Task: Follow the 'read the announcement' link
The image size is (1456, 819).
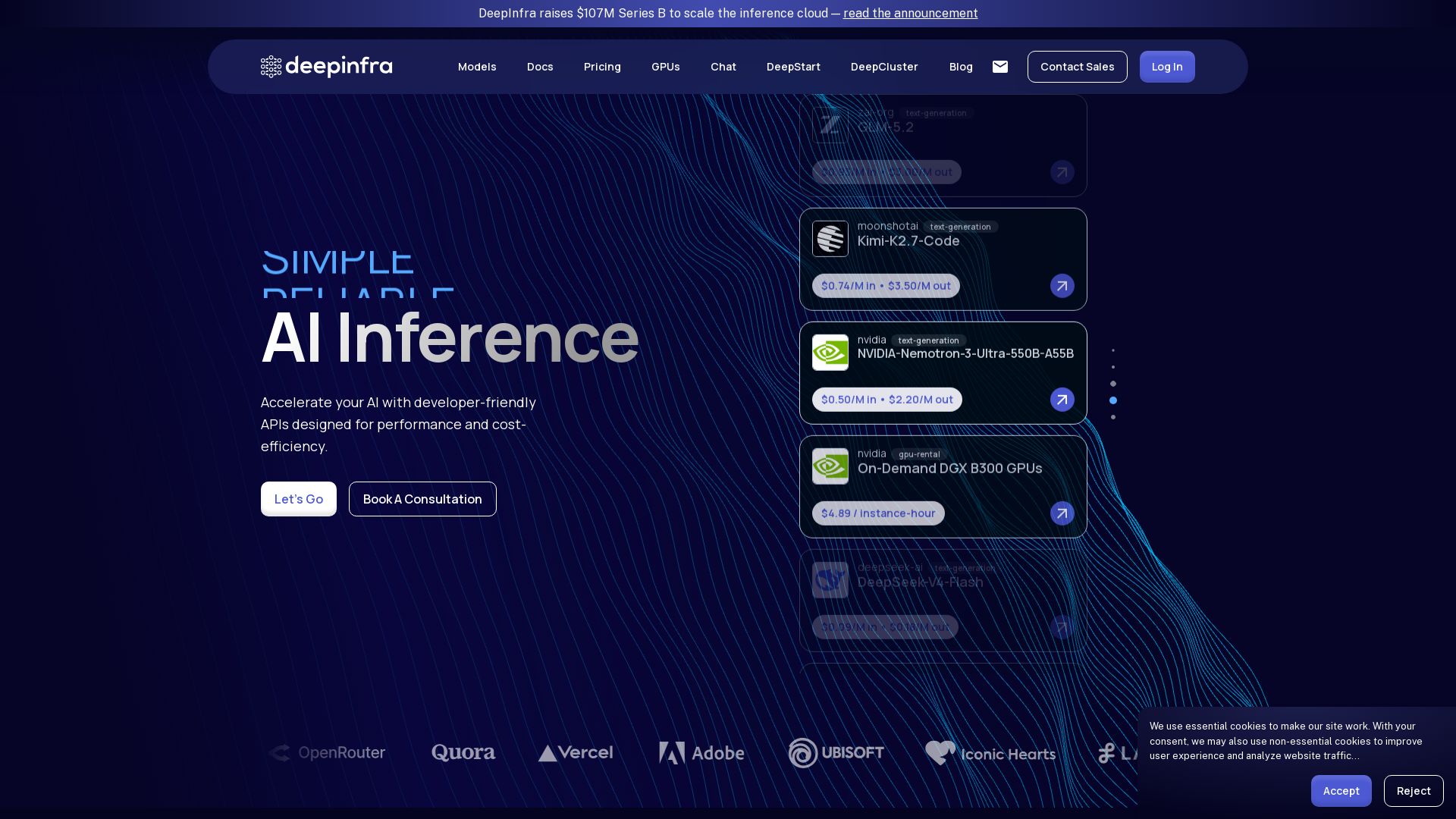Action: point(910,13)
